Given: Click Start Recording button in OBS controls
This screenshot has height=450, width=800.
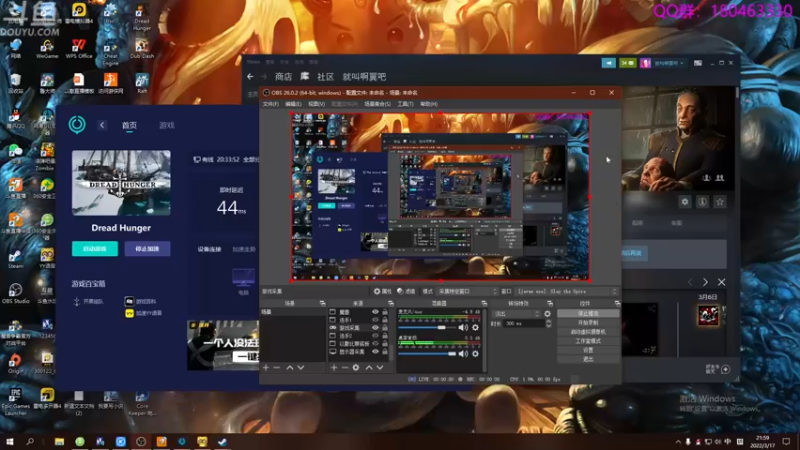Looking at the screenshot, I should point(588,323).
